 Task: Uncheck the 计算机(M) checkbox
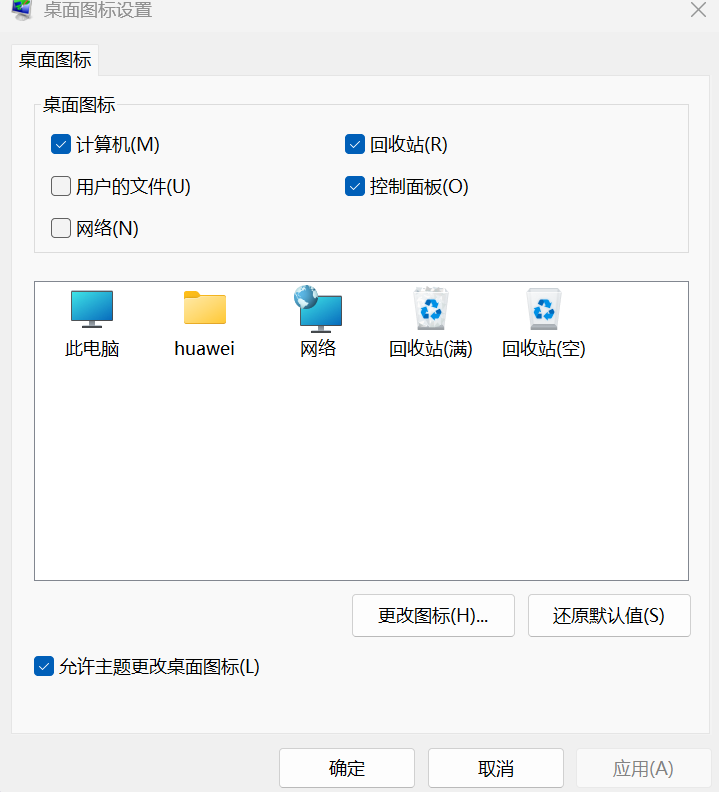[x=61, y=144]
